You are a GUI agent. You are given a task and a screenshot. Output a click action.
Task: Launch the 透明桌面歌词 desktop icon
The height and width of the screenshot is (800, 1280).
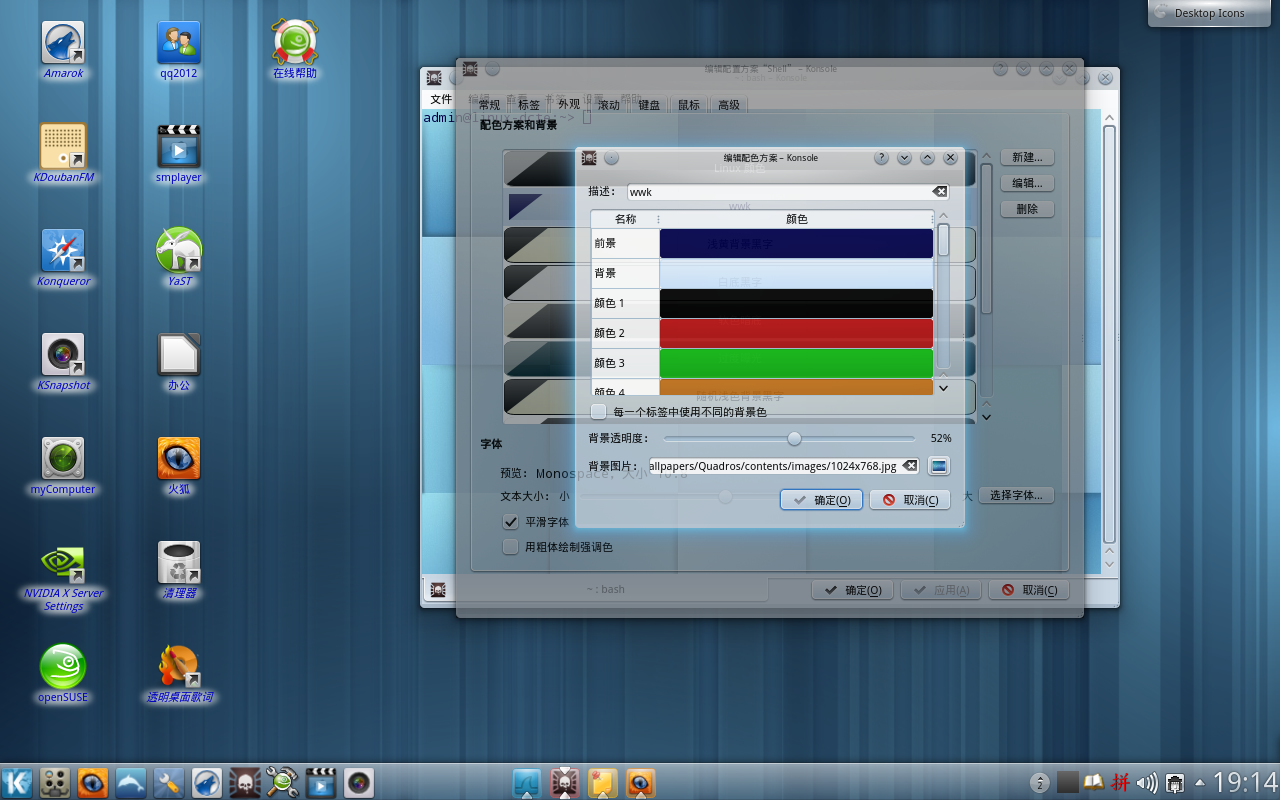coord(179,672)
